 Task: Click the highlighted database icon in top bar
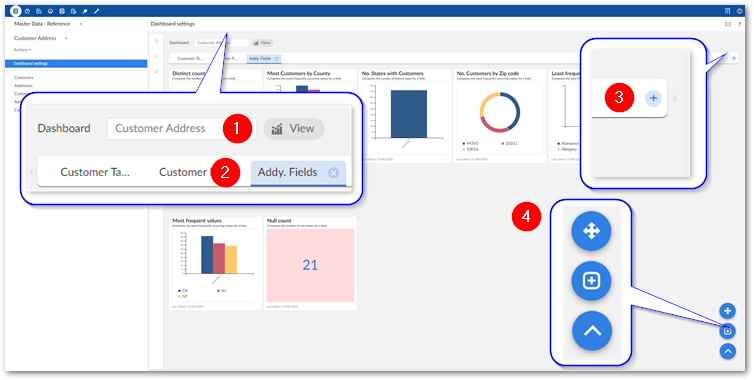(16, 11)
